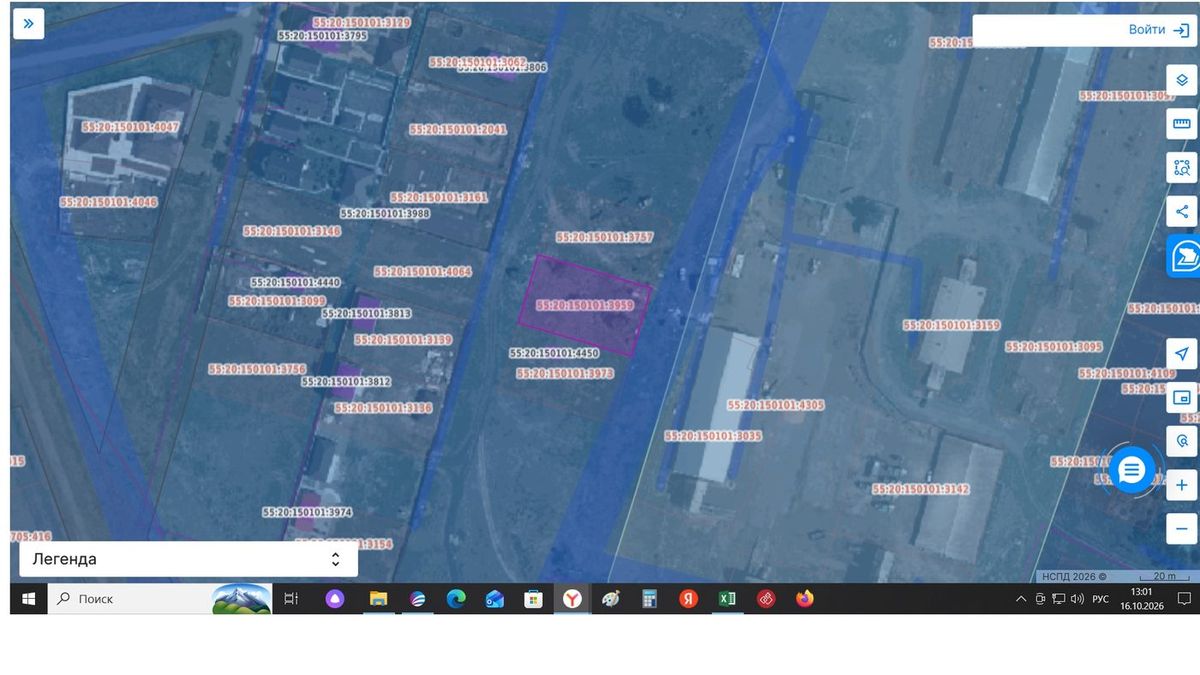Click parcel label 55:20:150101:2041
This screenshot has height=675, width=1200.
(x=458, y=130)
